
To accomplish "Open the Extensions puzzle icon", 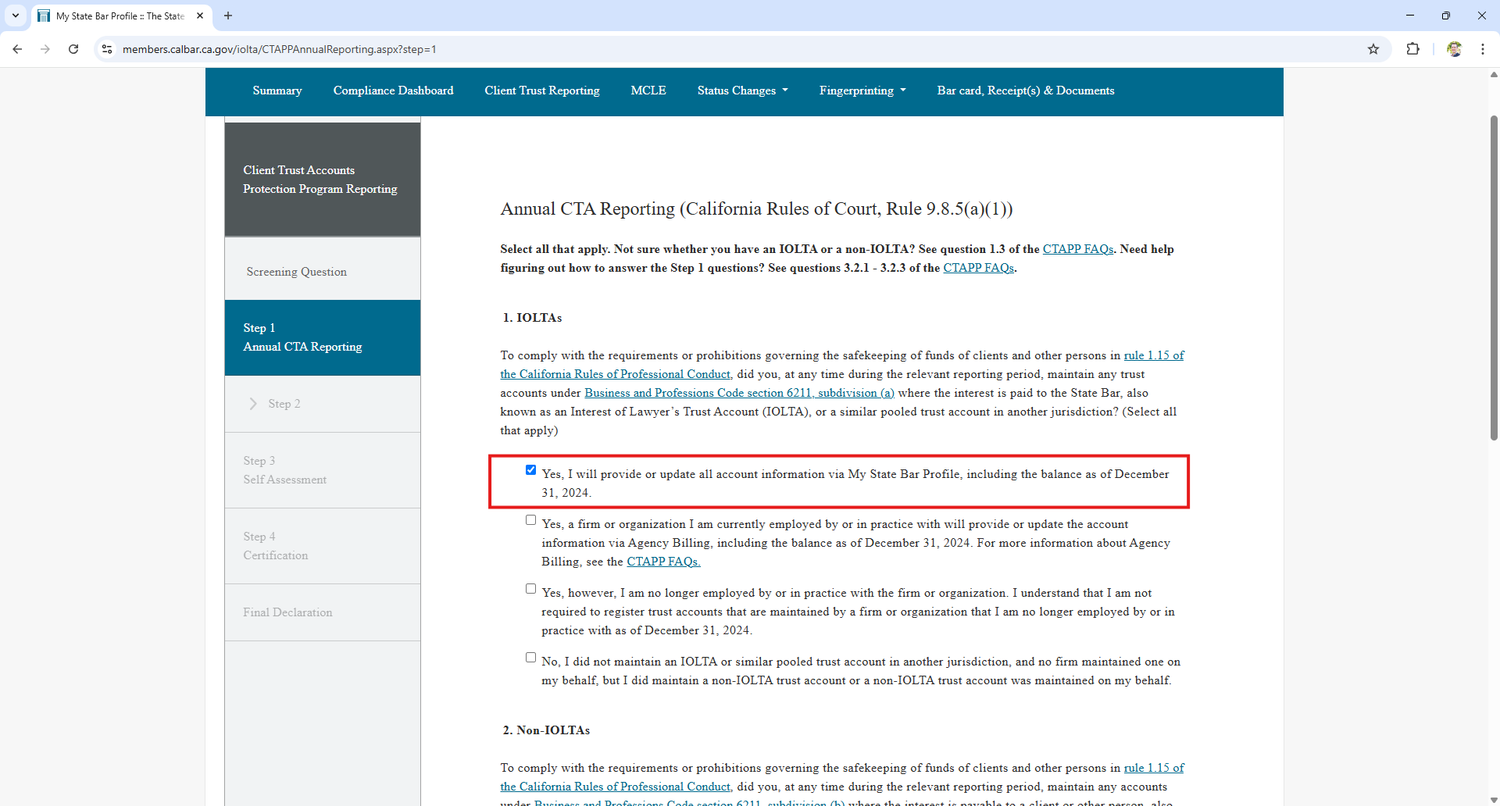I will 1413,49.
